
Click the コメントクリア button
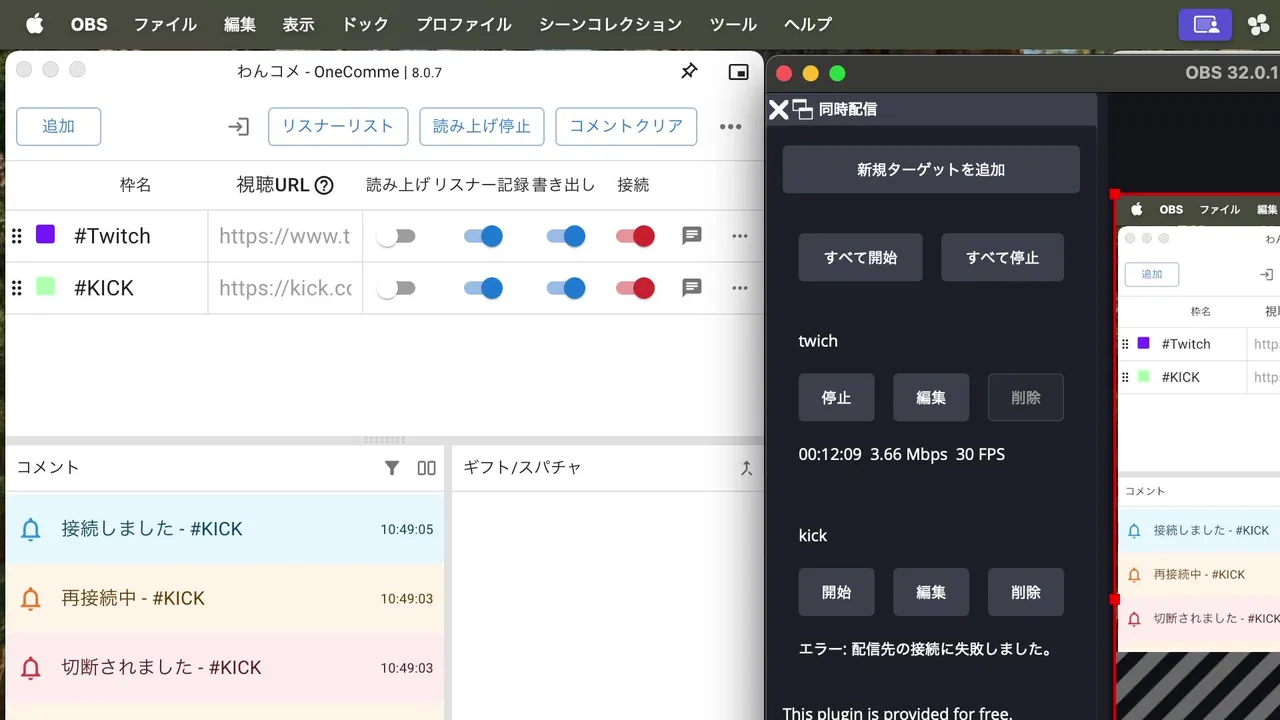click(x=626, y=127)
